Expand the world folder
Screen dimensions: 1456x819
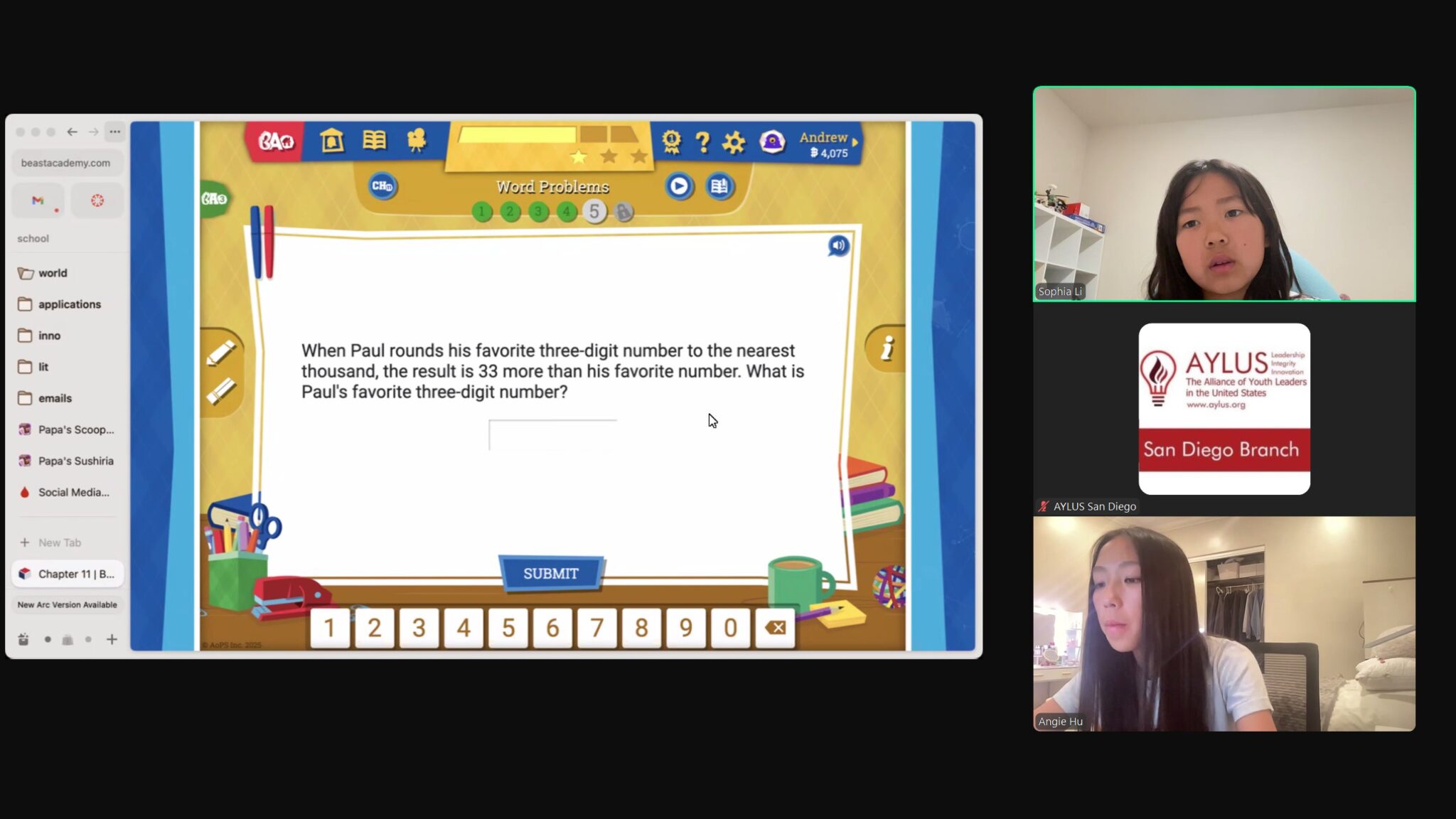click(x=67, y=273)
